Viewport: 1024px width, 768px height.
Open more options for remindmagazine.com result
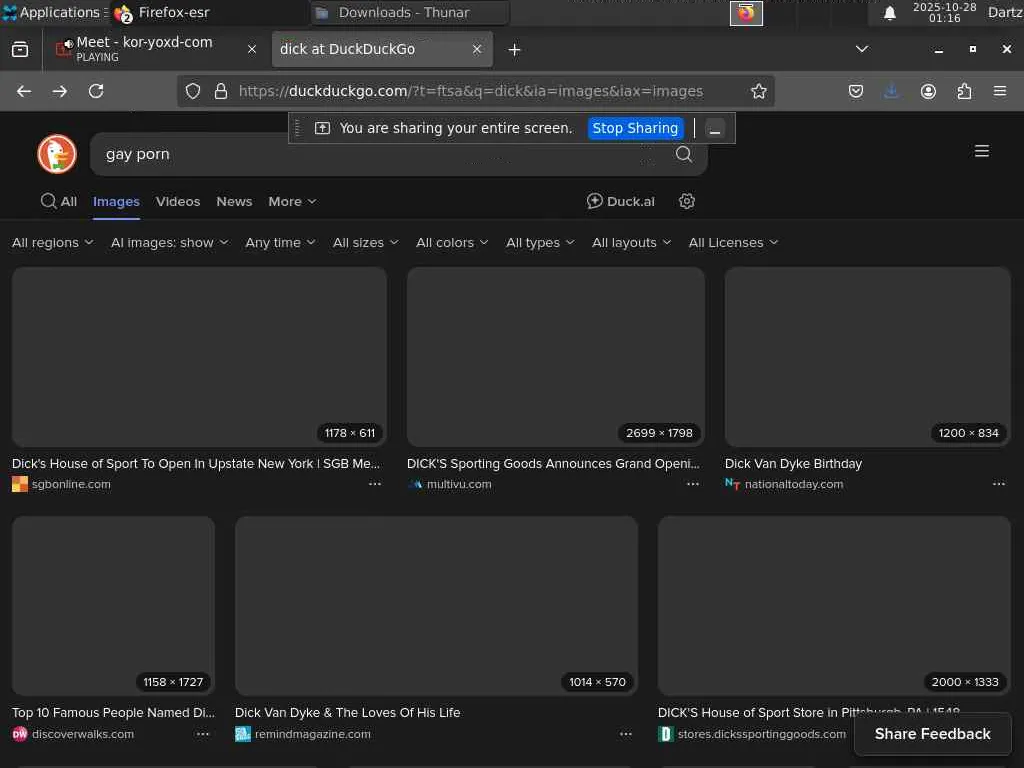click(x=626, y=734)
